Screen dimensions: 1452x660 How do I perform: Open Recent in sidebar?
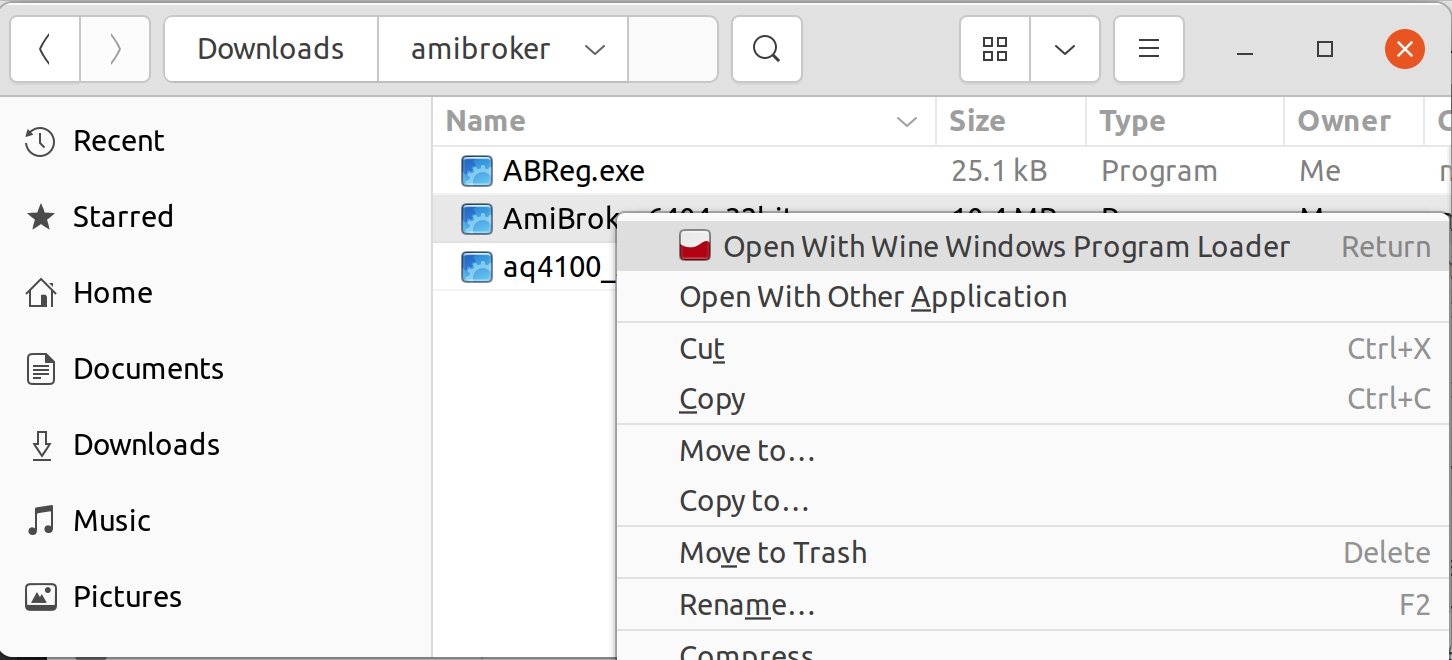(x=118, y=141)
